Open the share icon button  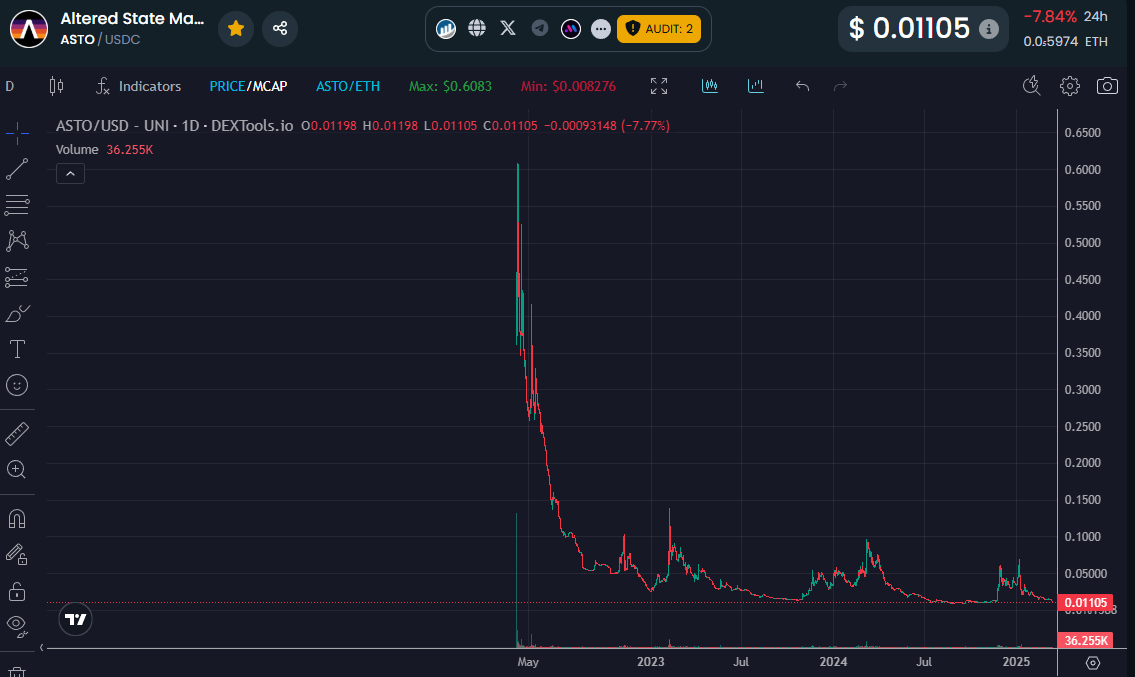(280, 29)
